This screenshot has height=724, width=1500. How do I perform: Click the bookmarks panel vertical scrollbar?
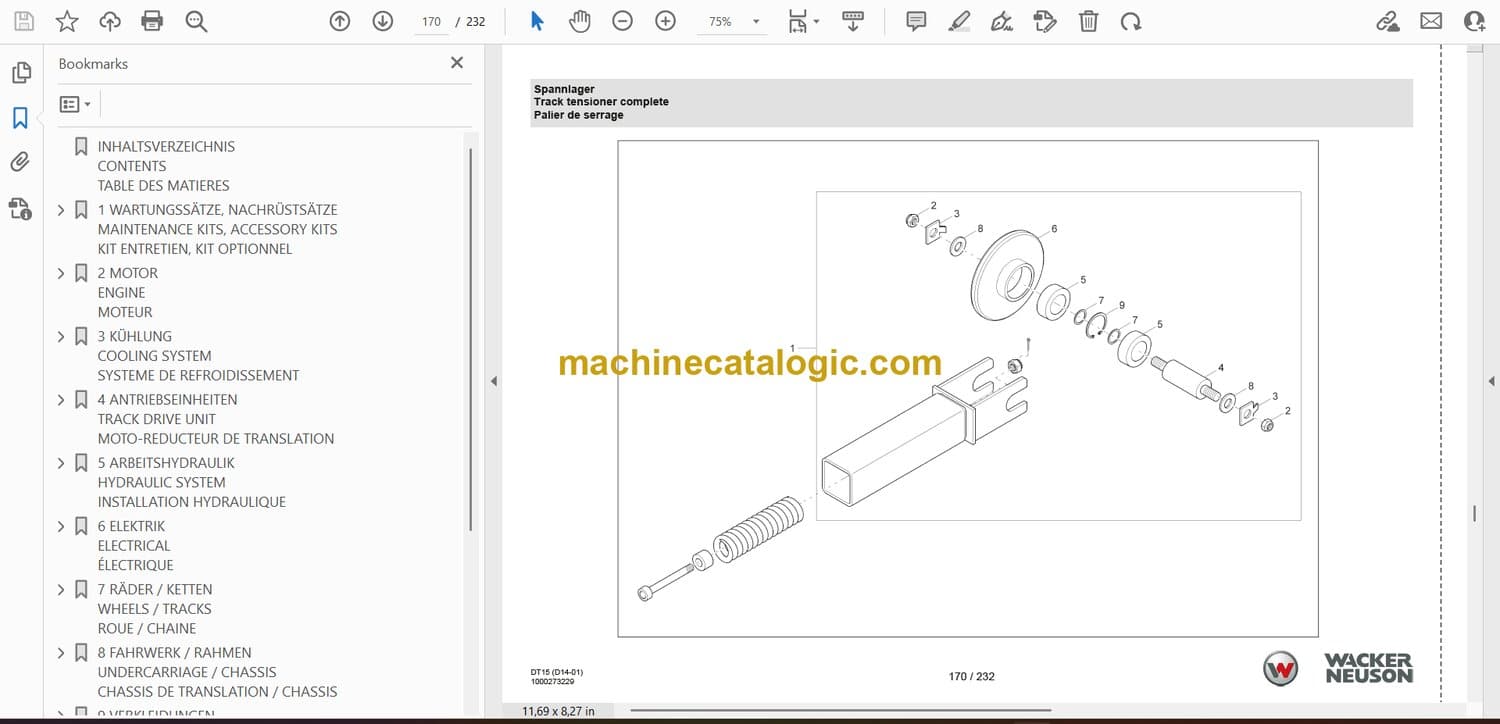point(470,340)
